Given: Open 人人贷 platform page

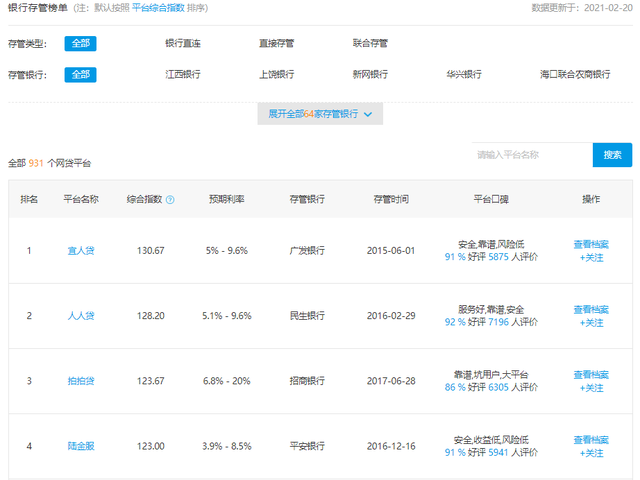Looking at the screenshot, I should click(81, 316).
